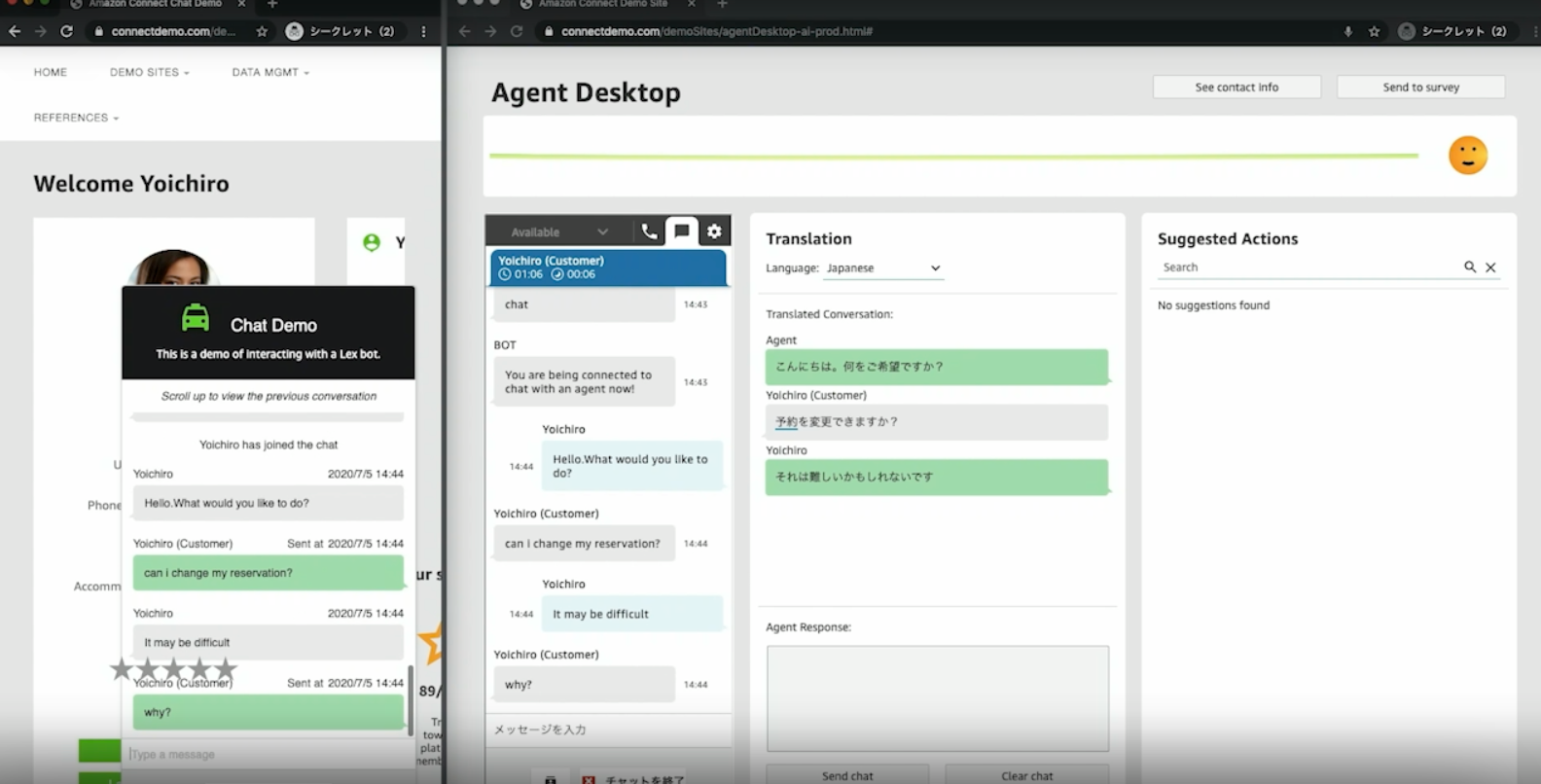Click the Chat Demo widget scrollbar
Image resolution: width=1541 pixels, height=784 pixels.
(x=411, y=700)
